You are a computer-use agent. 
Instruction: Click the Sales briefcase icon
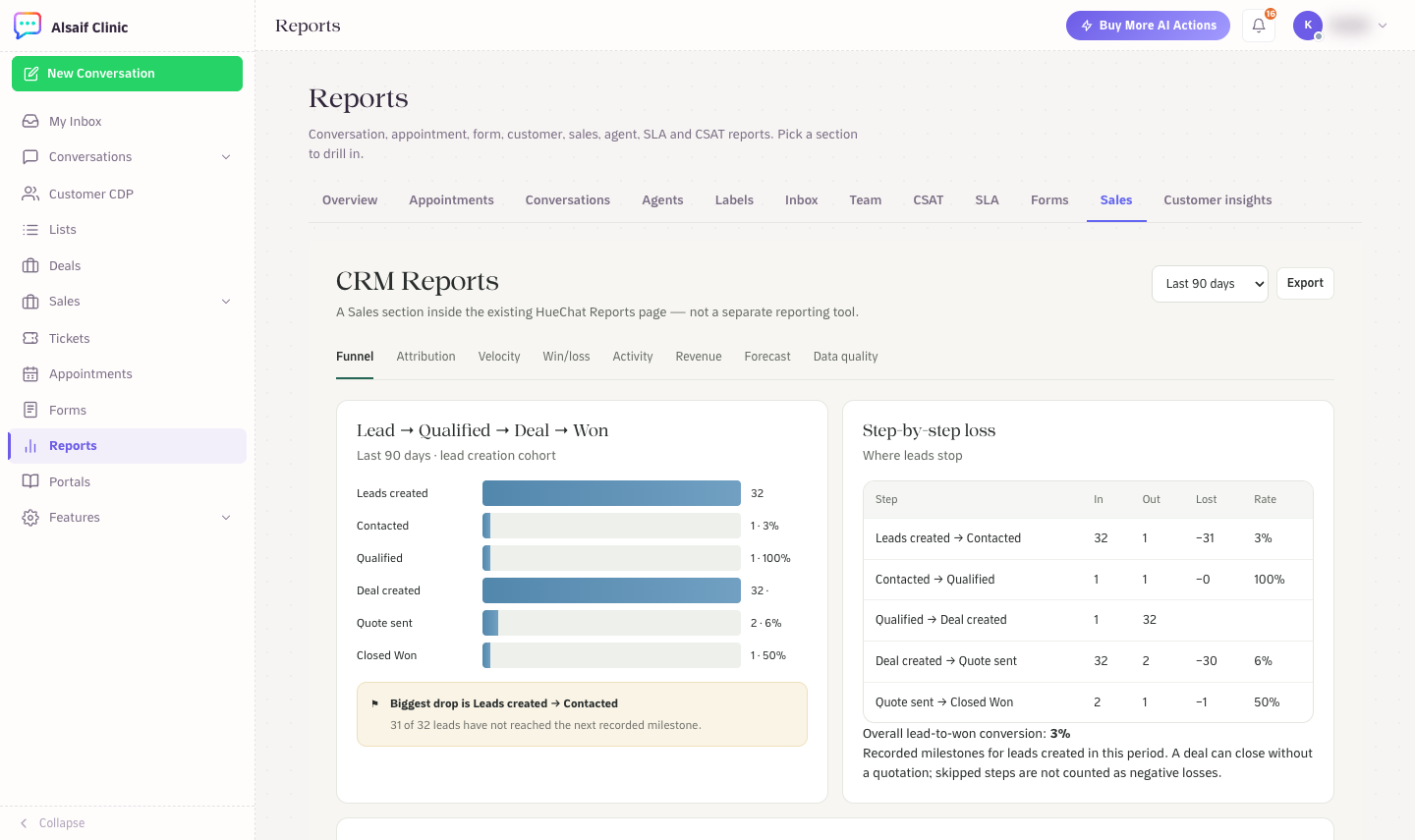30,302
